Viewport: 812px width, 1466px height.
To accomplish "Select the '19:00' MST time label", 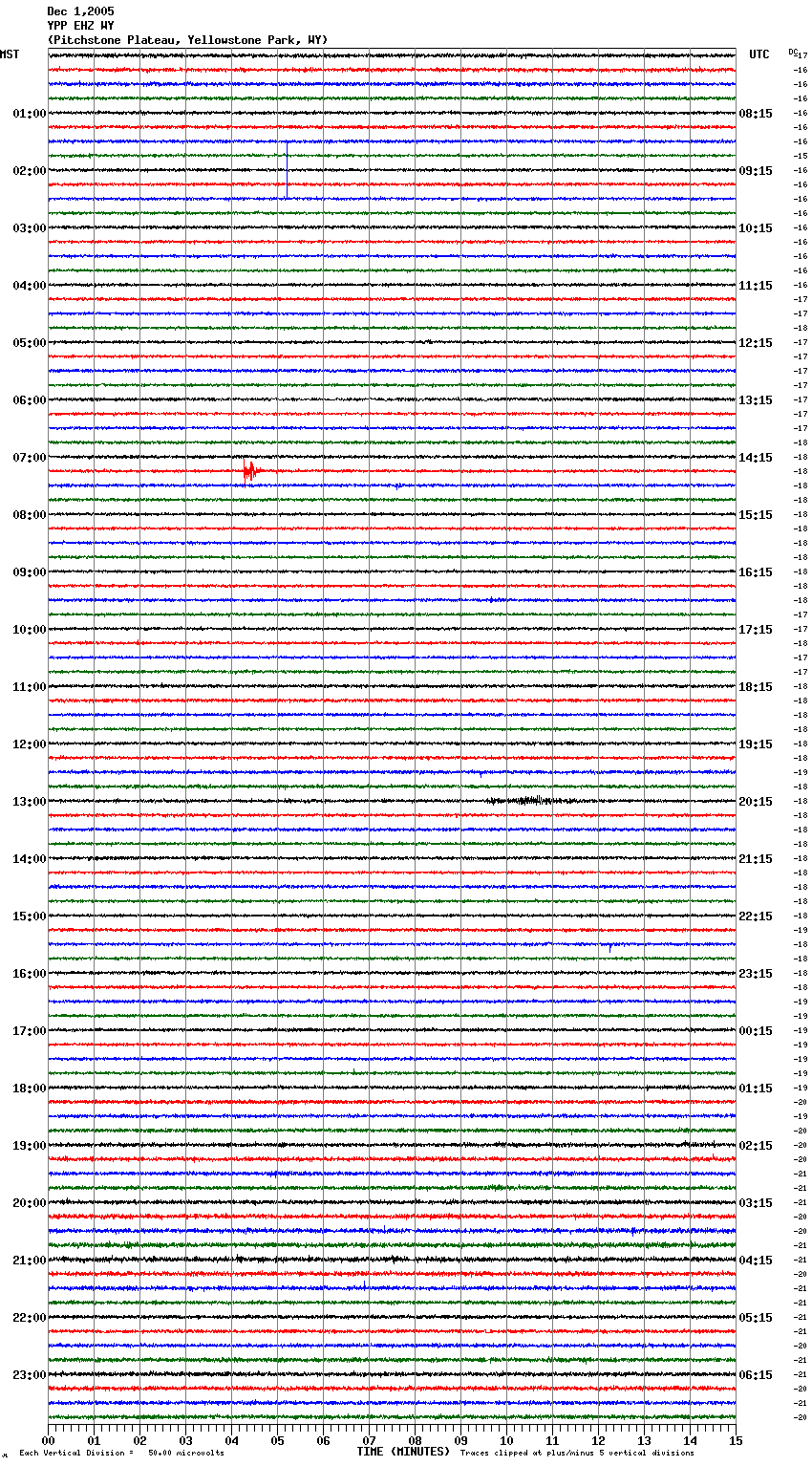I will pos(30,1146).
